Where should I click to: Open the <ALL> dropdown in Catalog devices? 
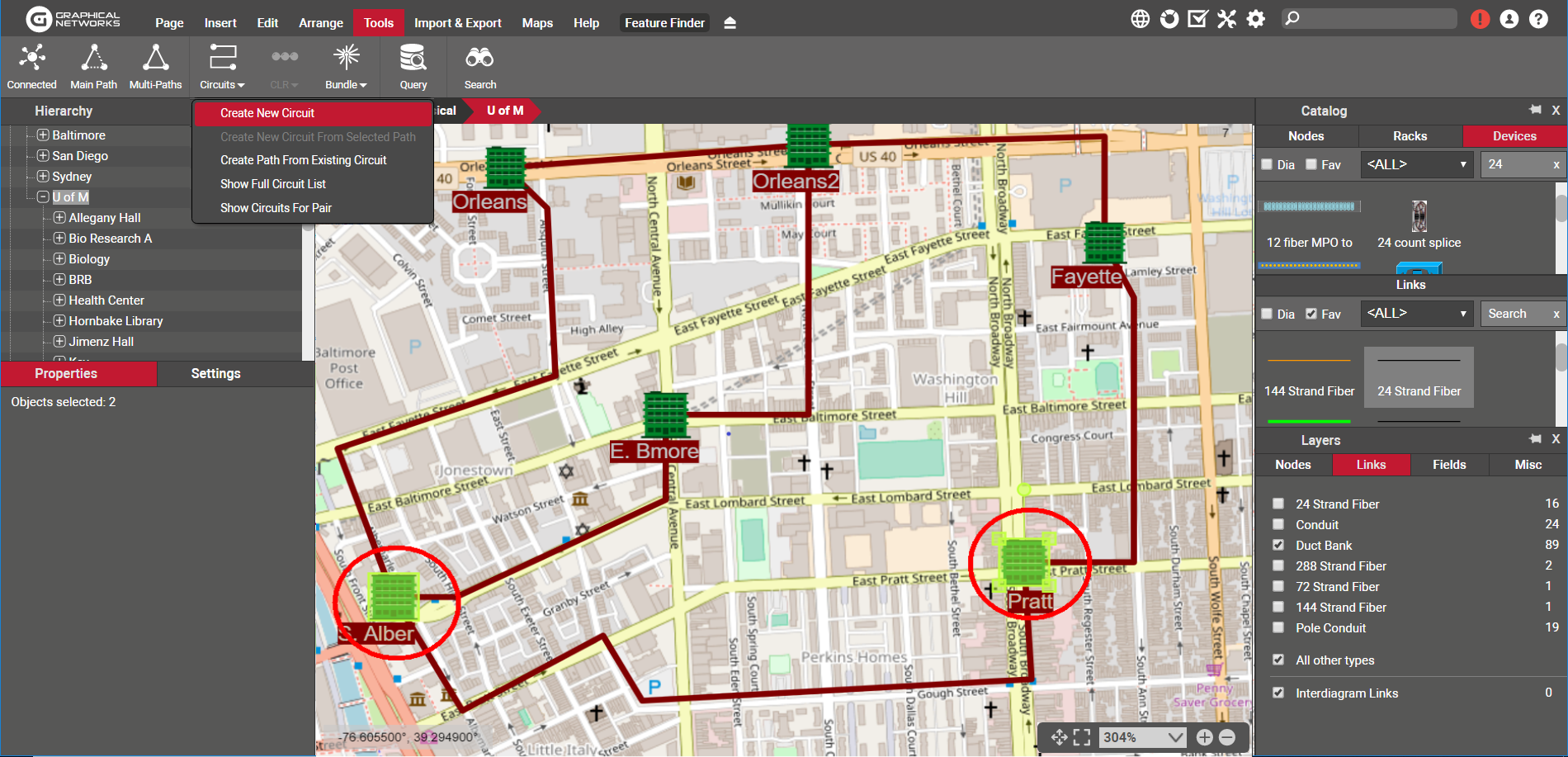coord(1416,164)
